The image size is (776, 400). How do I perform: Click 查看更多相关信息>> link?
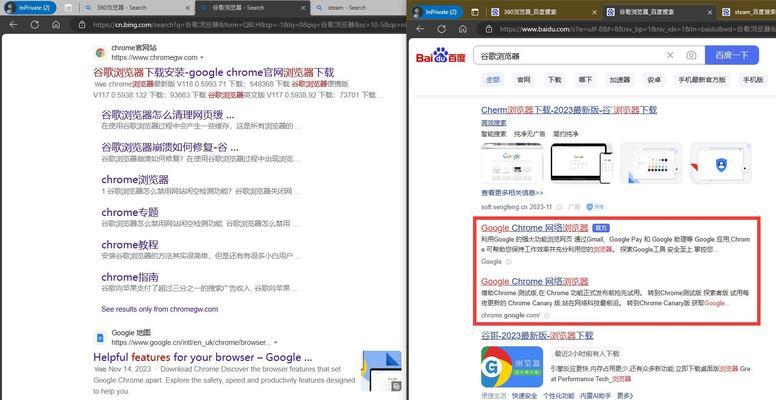[512, 192]
